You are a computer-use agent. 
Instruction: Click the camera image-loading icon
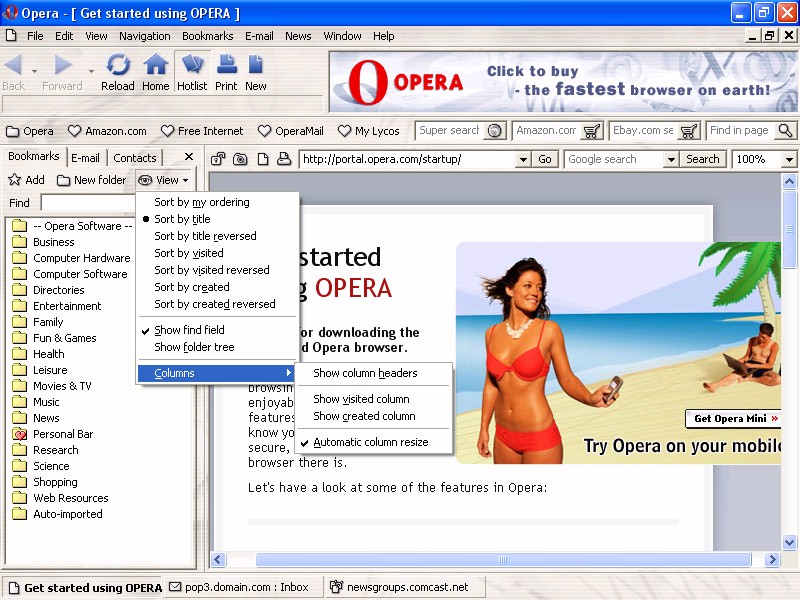pyautogui.click(x=240, y=159)
